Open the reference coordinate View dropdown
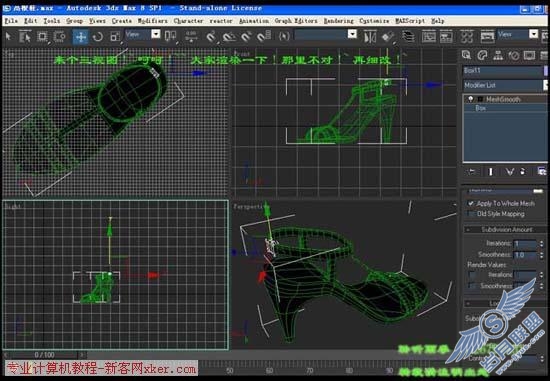The image size is (550, 381). [143, 34]
